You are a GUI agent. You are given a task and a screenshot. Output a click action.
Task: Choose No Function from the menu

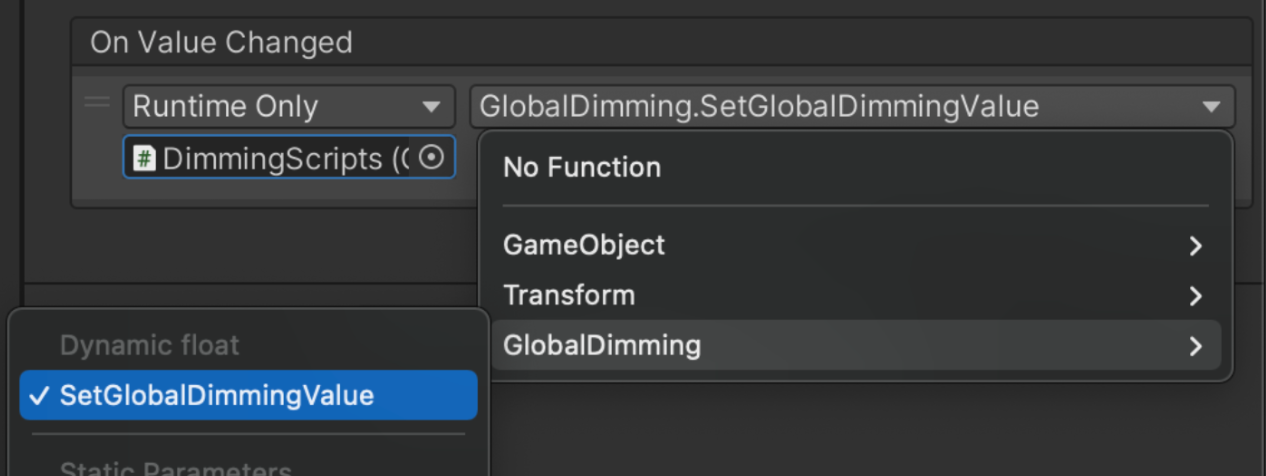(582, 167)
